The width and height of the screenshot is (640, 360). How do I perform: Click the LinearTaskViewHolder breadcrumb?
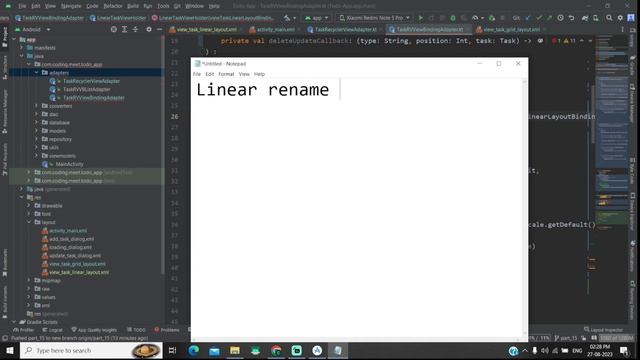pos(118,18)
